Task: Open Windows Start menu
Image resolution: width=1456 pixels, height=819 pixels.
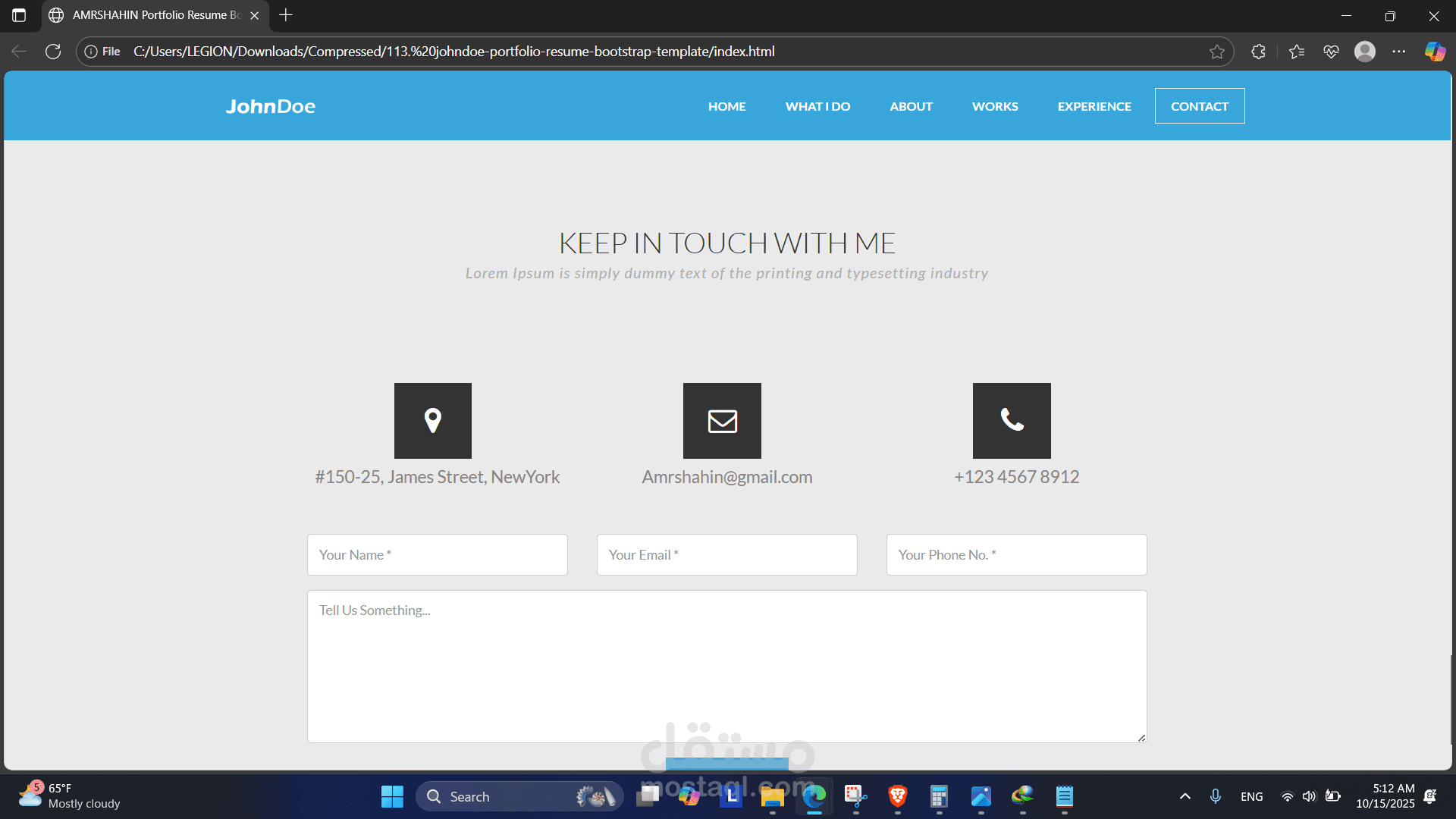Action: (392, 796)
